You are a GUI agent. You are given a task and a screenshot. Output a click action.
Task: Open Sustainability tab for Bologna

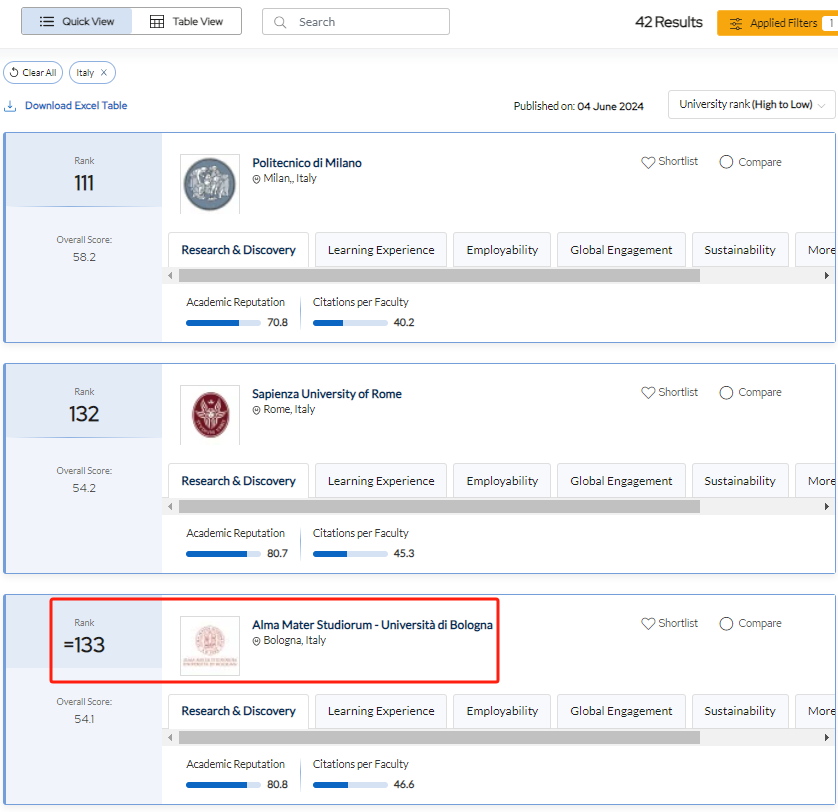point(740,711)
